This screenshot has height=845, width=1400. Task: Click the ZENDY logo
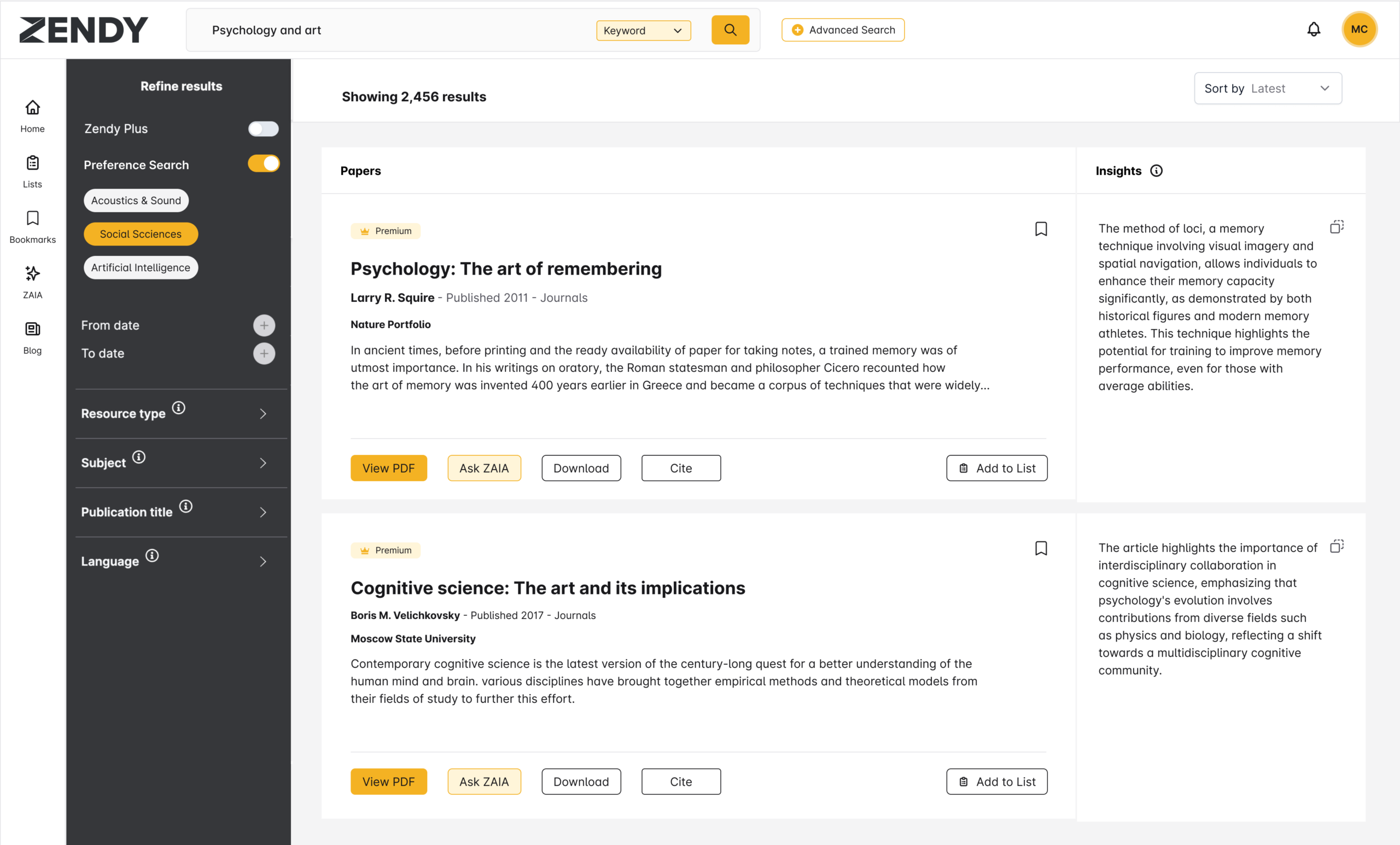click(83, 30)
